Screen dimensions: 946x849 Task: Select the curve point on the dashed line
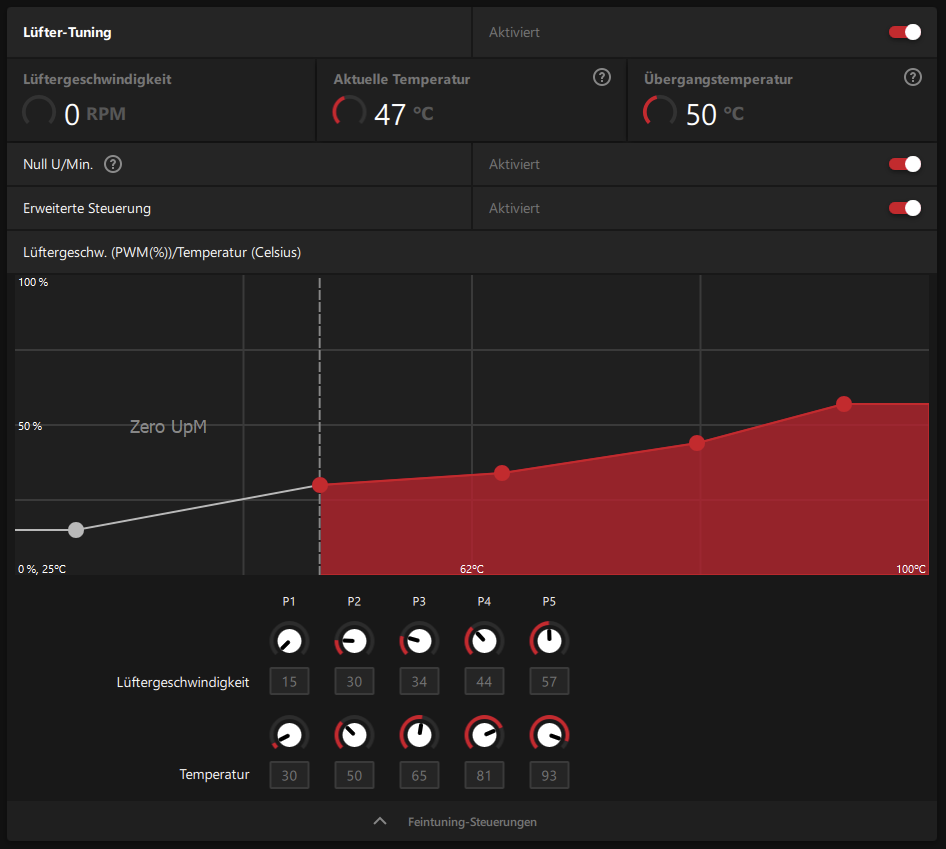(320, 485)
